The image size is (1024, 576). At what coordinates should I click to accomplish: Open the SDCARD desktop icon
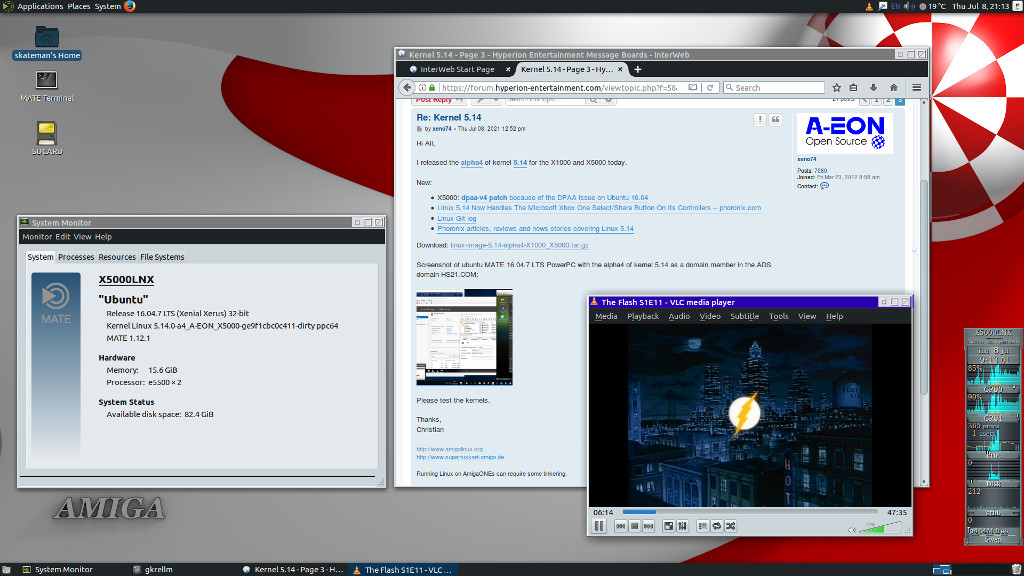[46, 138]
